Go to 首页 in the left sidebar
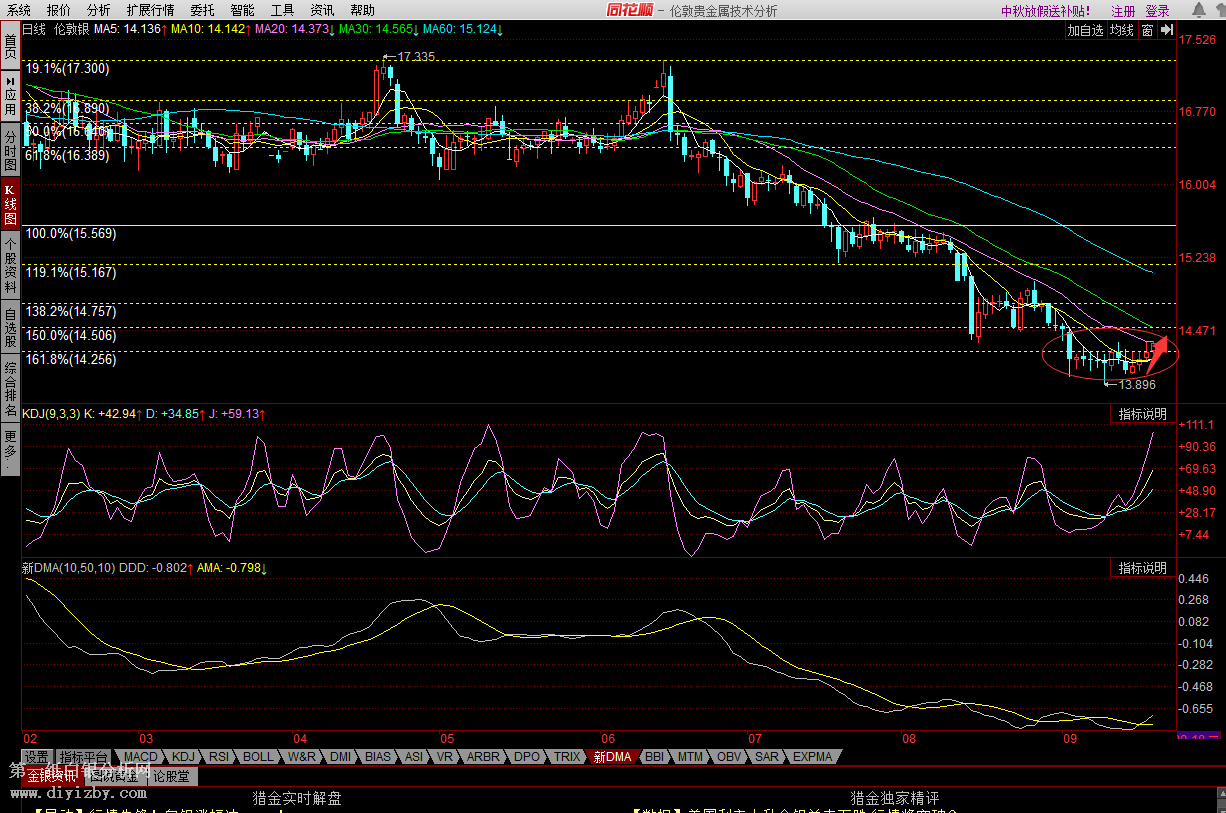Image resolution: width=1226 pixels, height=813 pixels. (x=10, y=46)
